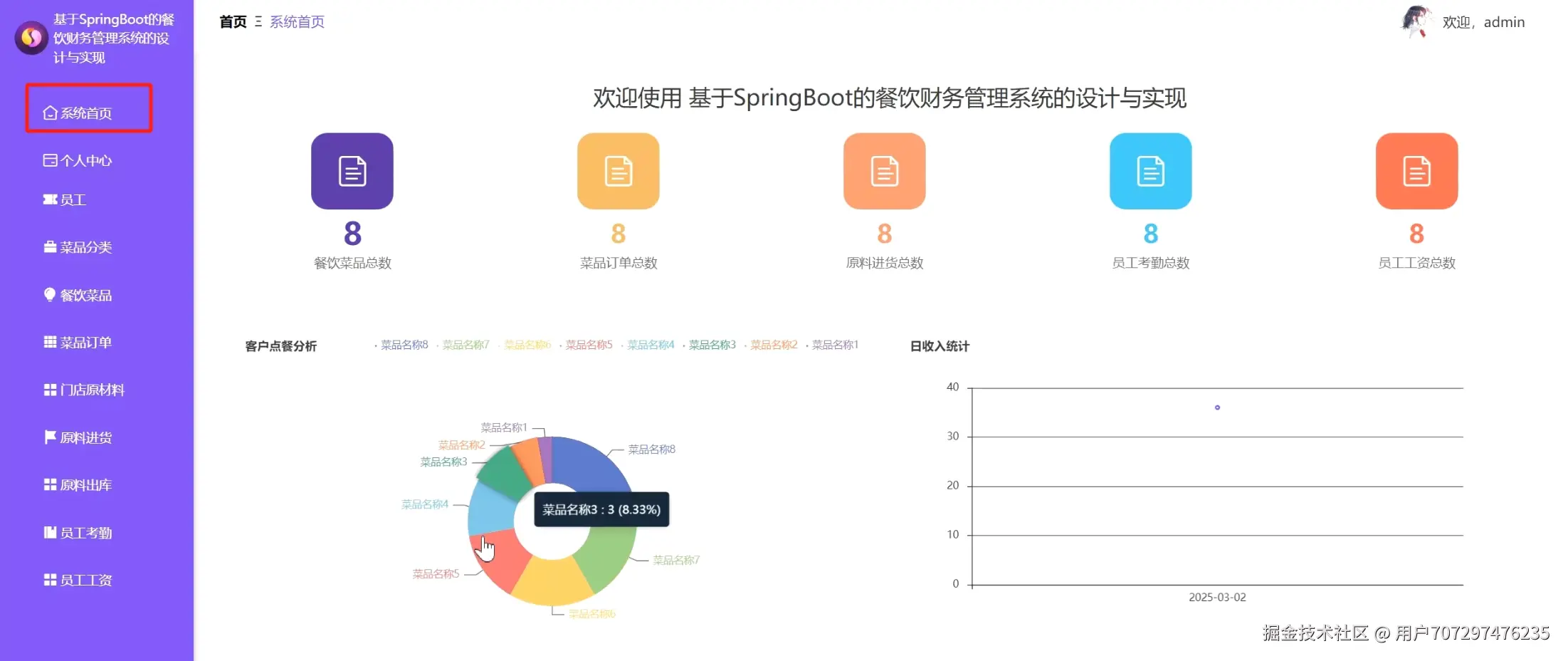1568x661 pixels.
Task: Toggle 菜品名称5 legend entry
Action: (586, 345)
